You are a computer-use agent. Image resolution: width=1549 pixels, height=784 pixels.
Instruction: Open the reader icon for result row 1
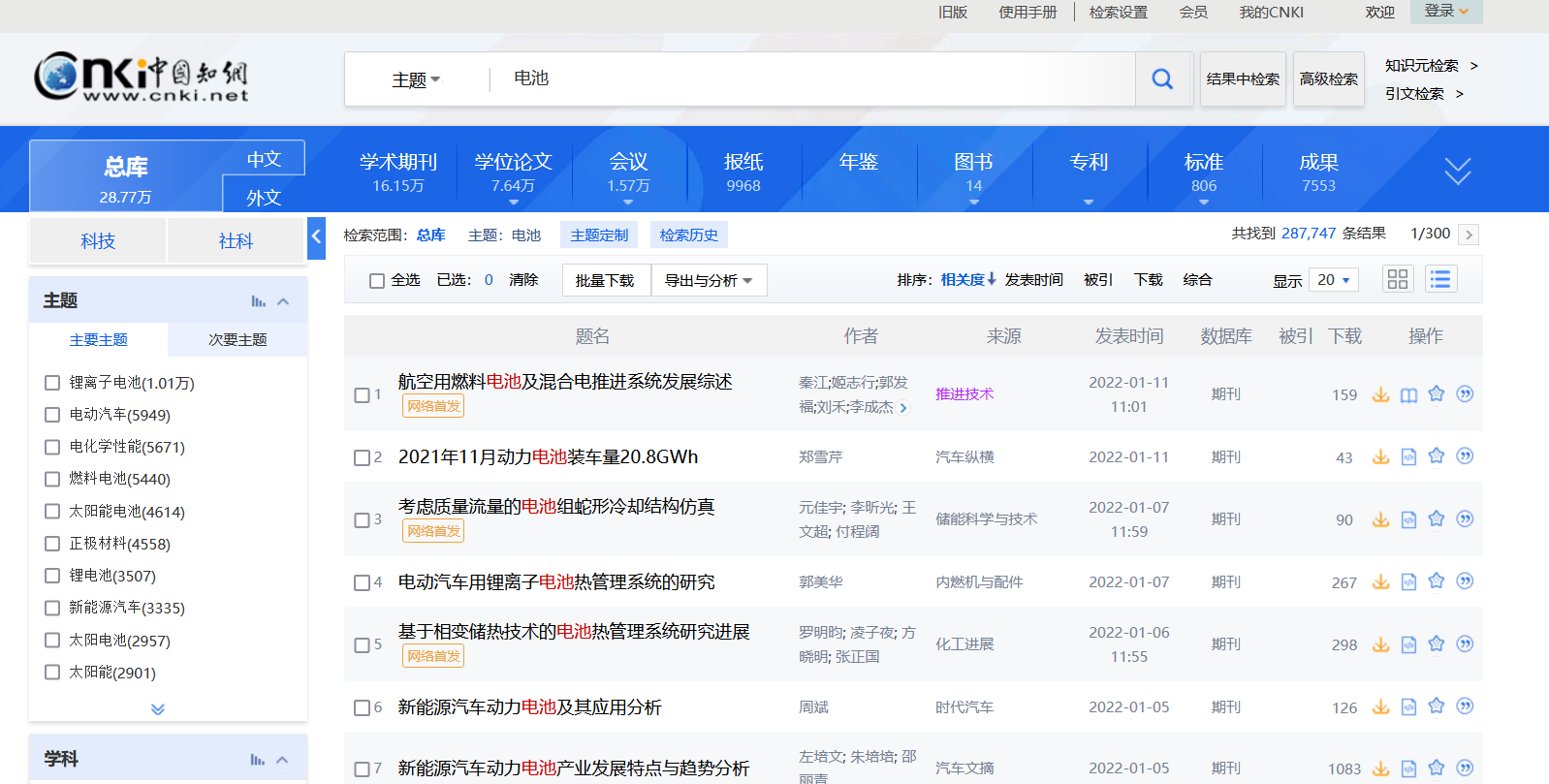[1408, 394]
